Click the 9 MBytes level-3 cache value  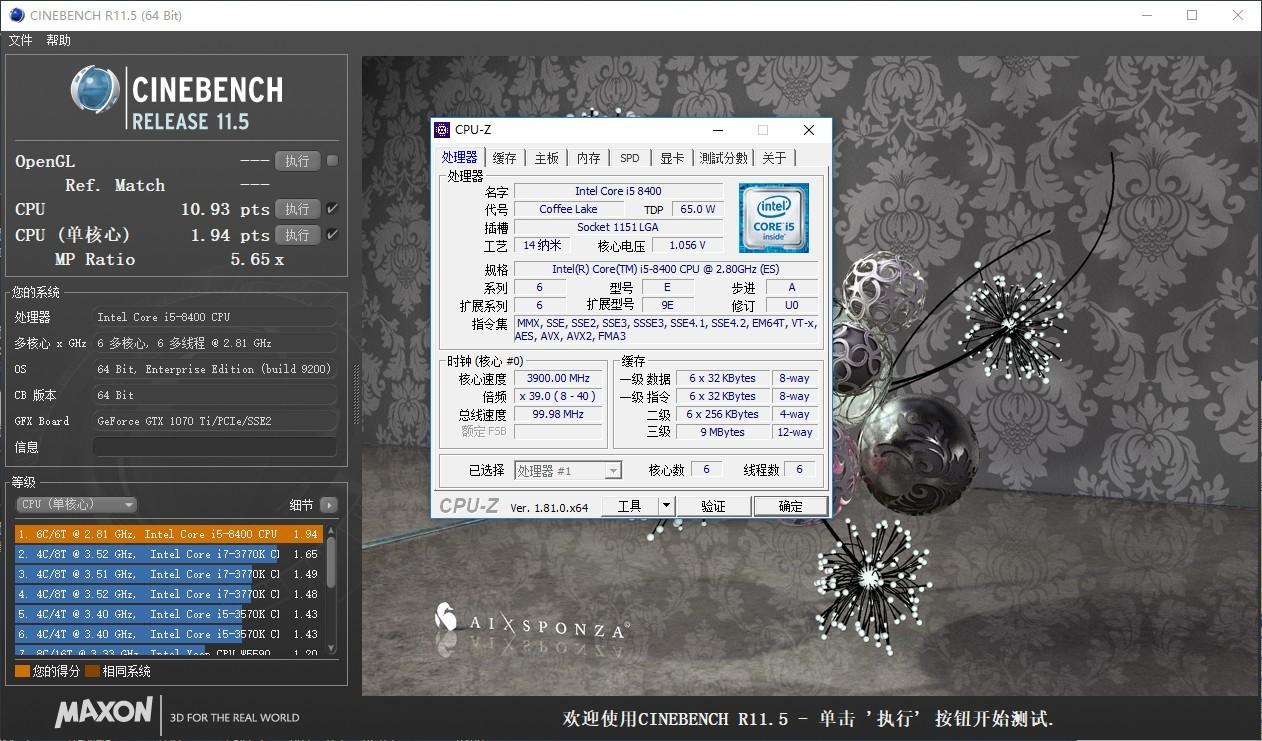pyautogui.click(x=722, y=432)
